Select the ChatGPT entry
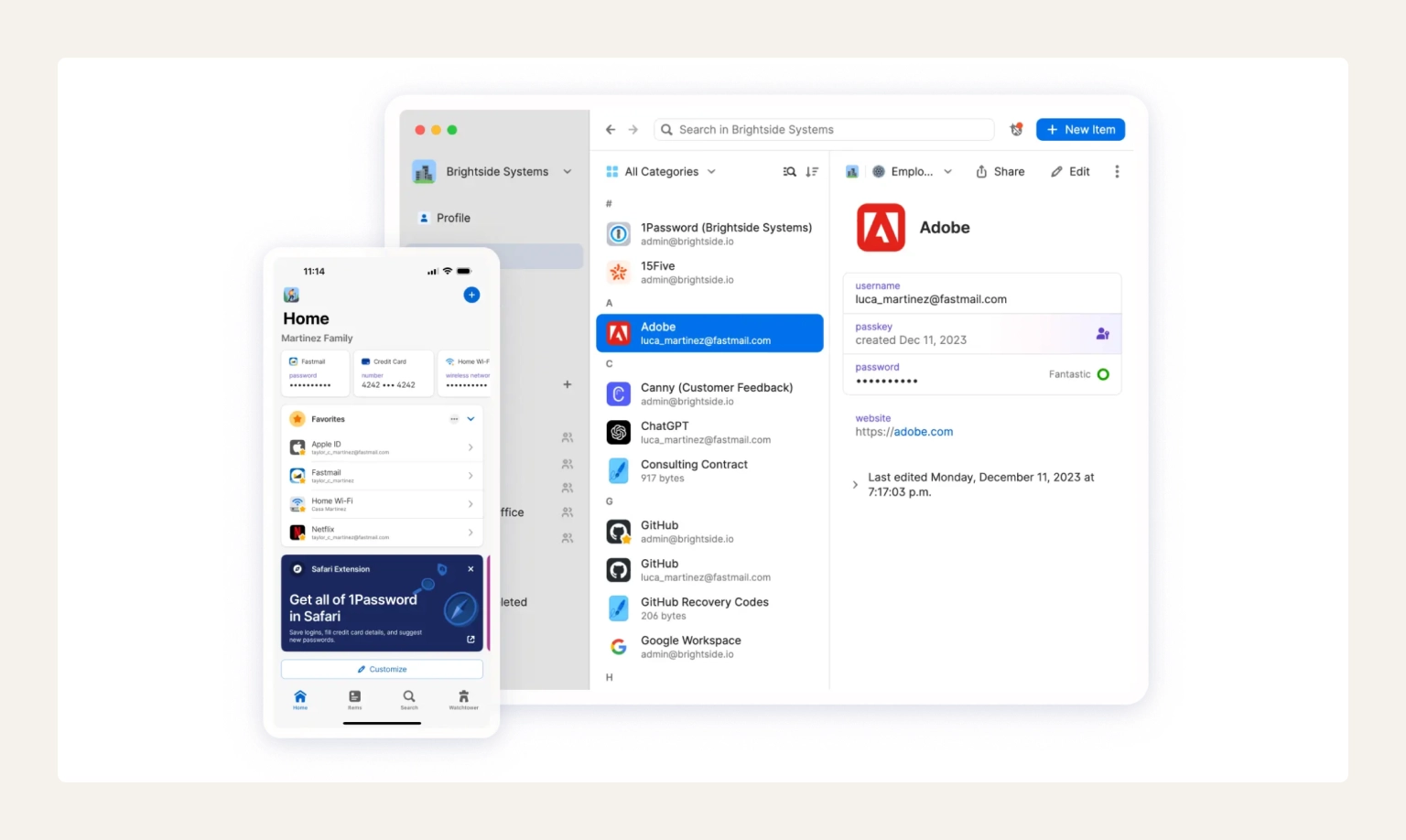The image size is (1406, 840). click(709, 433)
